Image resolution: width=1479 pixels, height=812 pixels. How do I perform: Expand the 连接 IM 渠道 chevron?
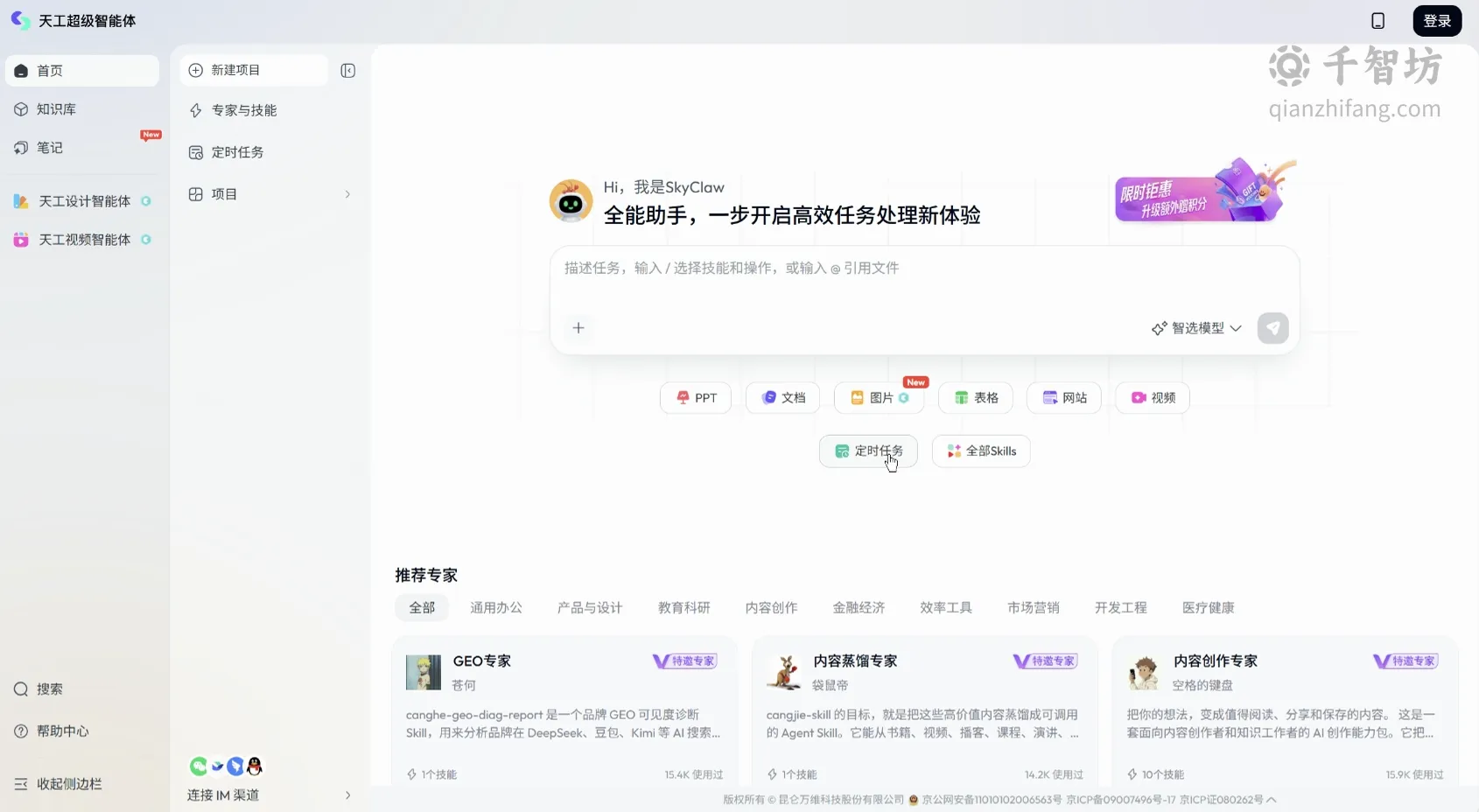point(347,795)
